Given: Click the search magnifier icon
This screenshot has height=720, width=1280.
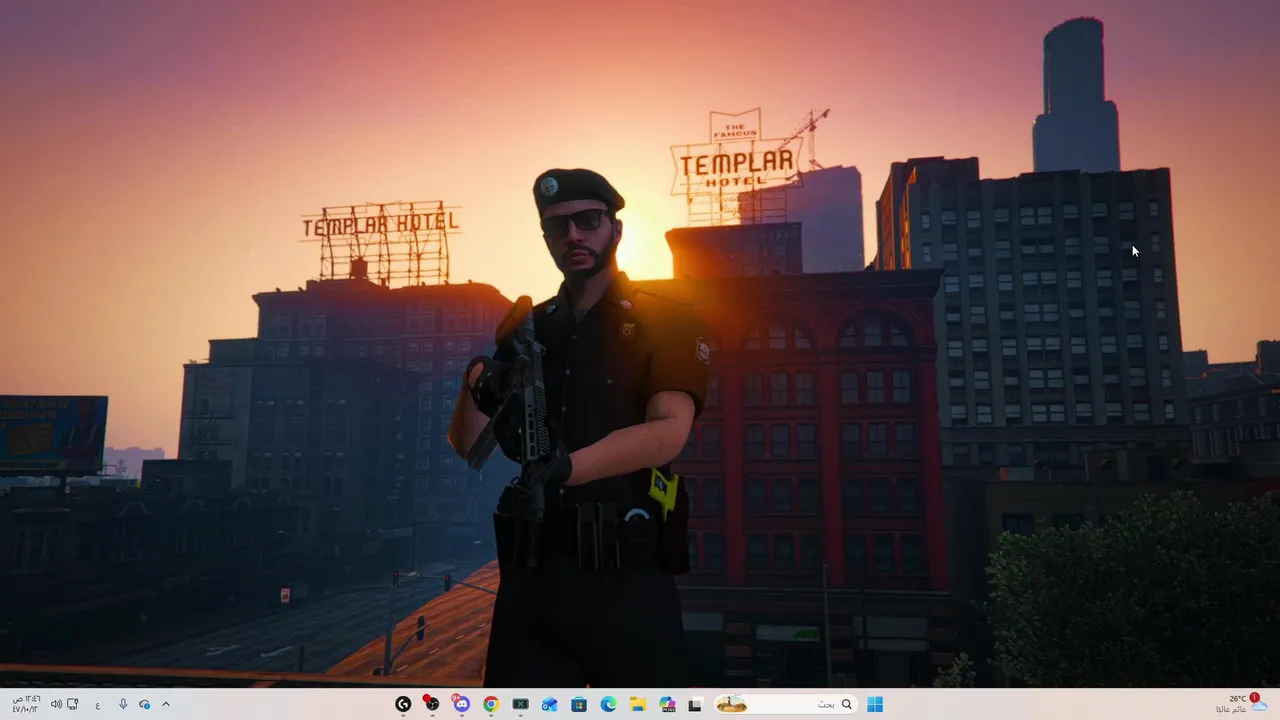Looking at the screenshot, I should pos(847,704).
